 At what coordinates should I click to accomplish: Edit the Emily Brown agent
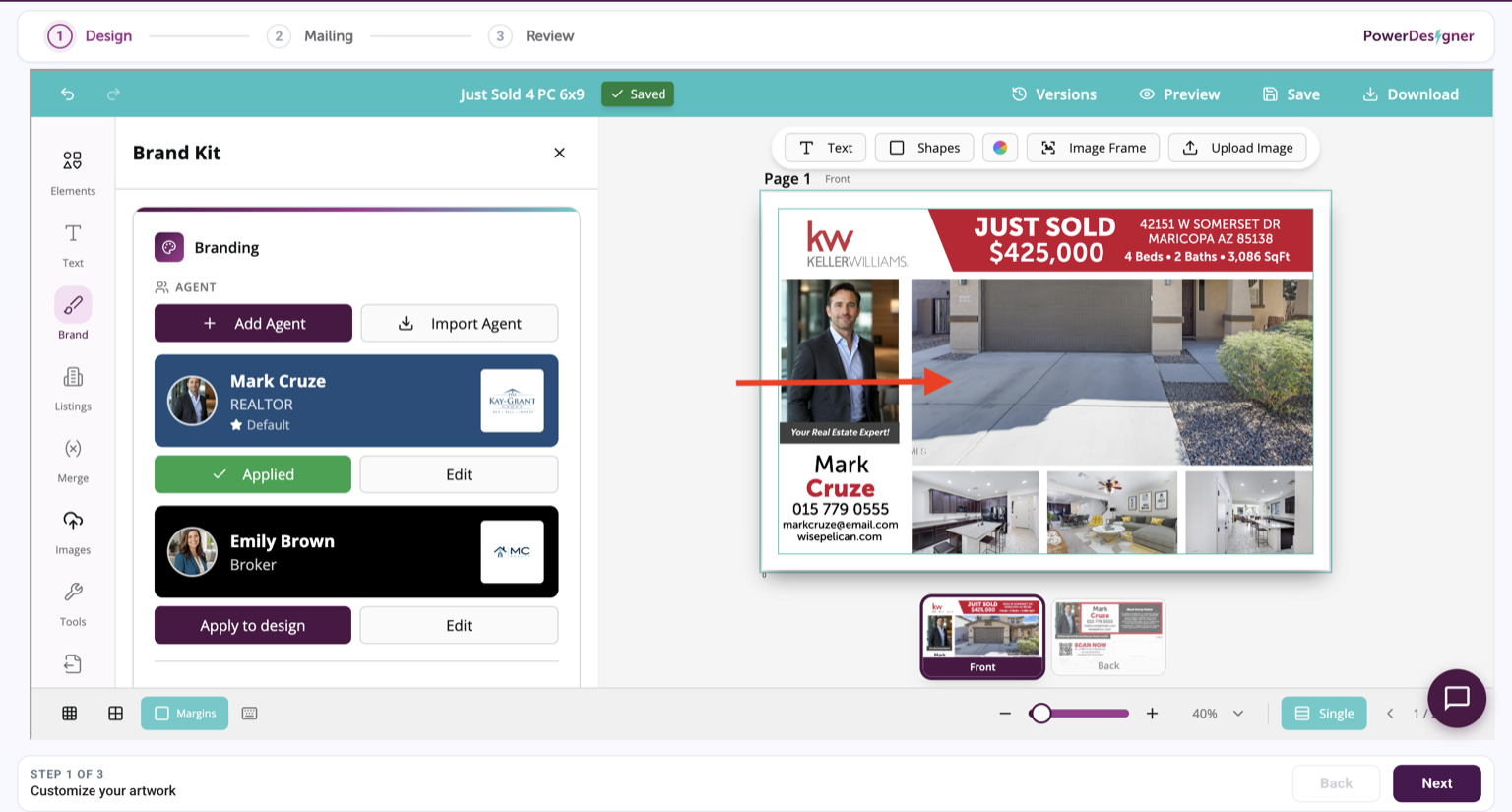pos(459,625)
